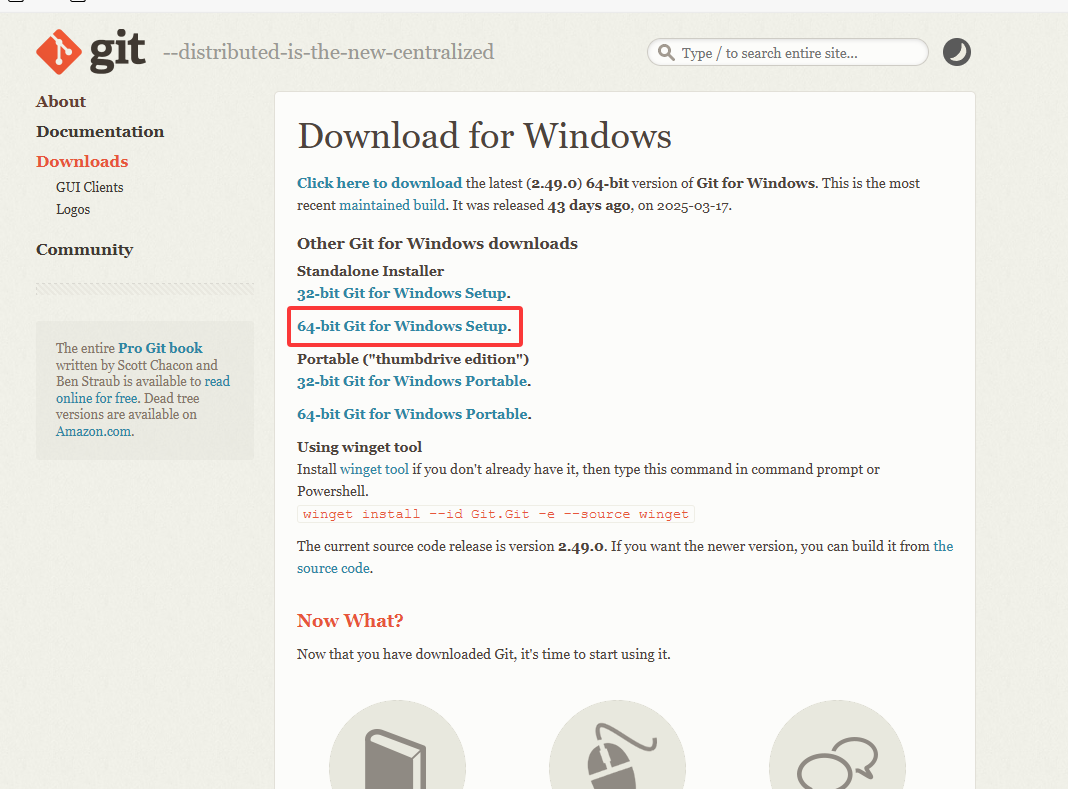Follow the 'Click here to download' link
This screenshot has width=1068, height=789.
pyautogui.click(x=379, y=183)
